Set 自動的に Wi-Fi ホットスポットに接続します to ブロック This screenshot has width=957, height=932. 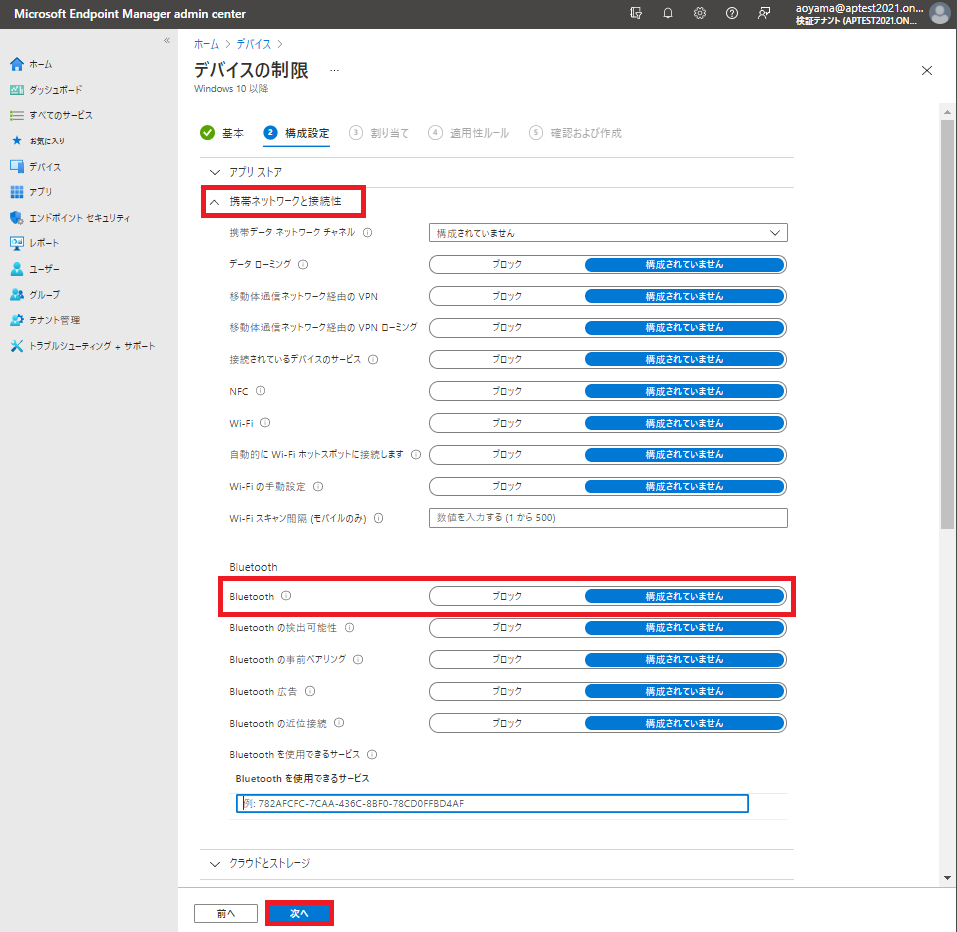507,455
